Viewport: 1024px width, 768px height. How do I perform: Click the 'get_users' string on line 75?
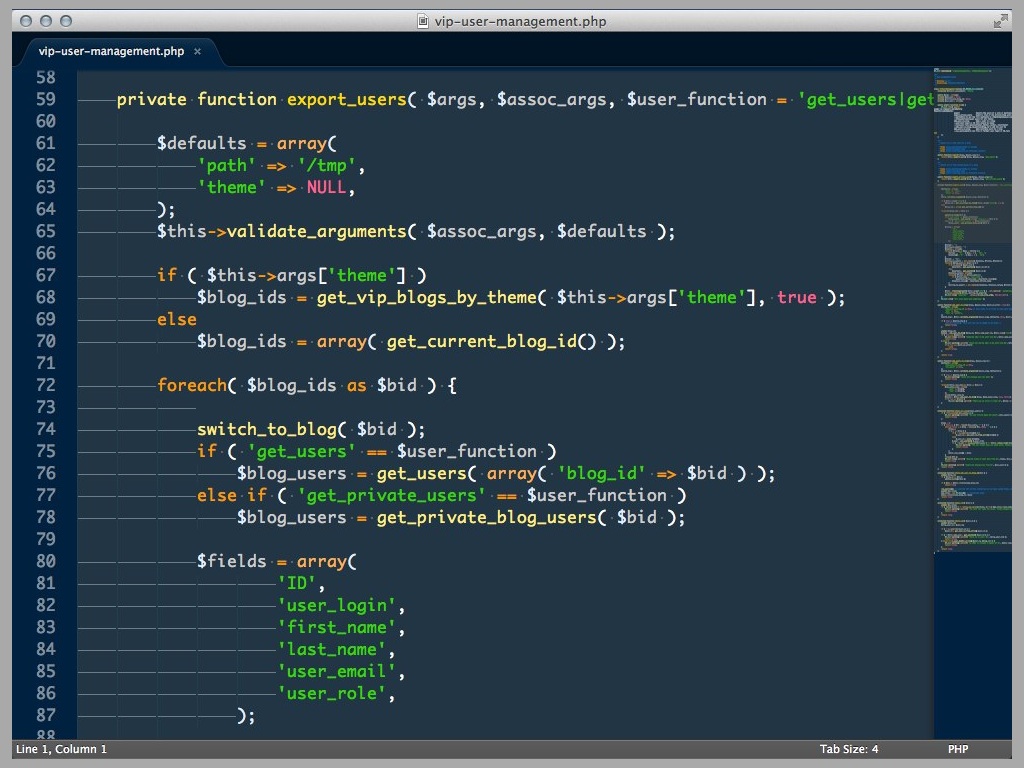(x=302, y=452)
